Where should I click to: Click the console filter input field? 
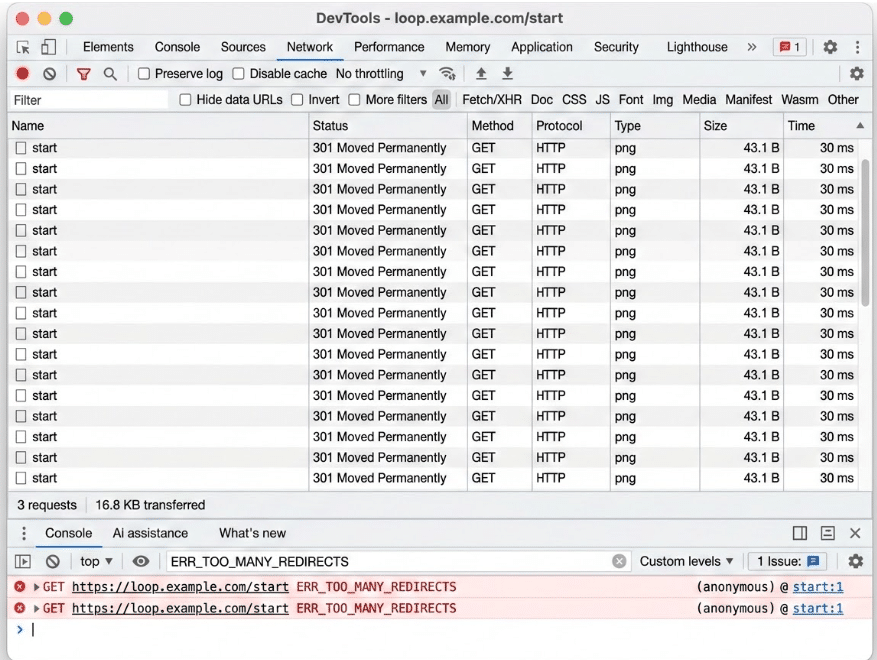[x=390, y=561]
